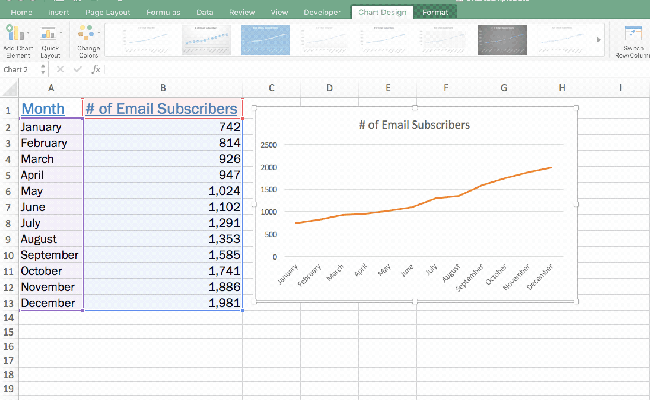This screenshot has width=650, height=400.
Task: Click the fx insert function icon
Action: pos(96,69)
